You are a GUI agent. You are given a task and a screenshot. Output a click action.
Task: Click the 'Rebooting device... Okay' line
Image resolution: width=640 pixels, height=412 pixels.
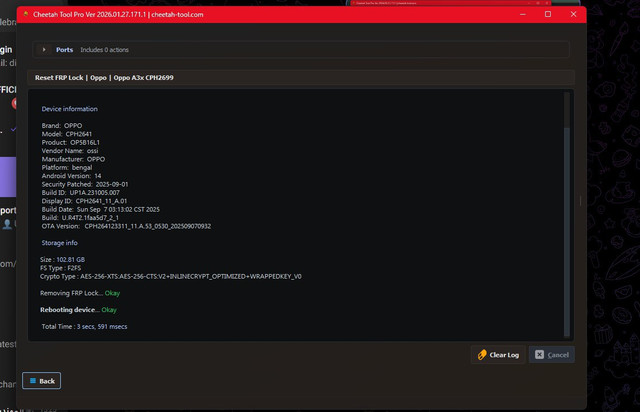(78, 310)
